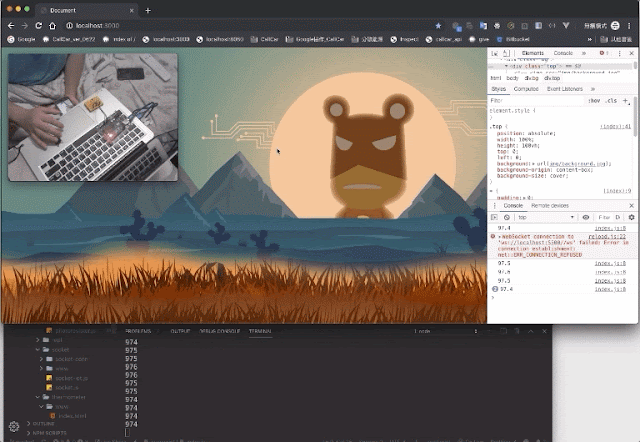Image resolution: width=640 pixels, height=442 pixels.
Task: Show hidden bookmarks with the chevron
Action: point(589,40)
